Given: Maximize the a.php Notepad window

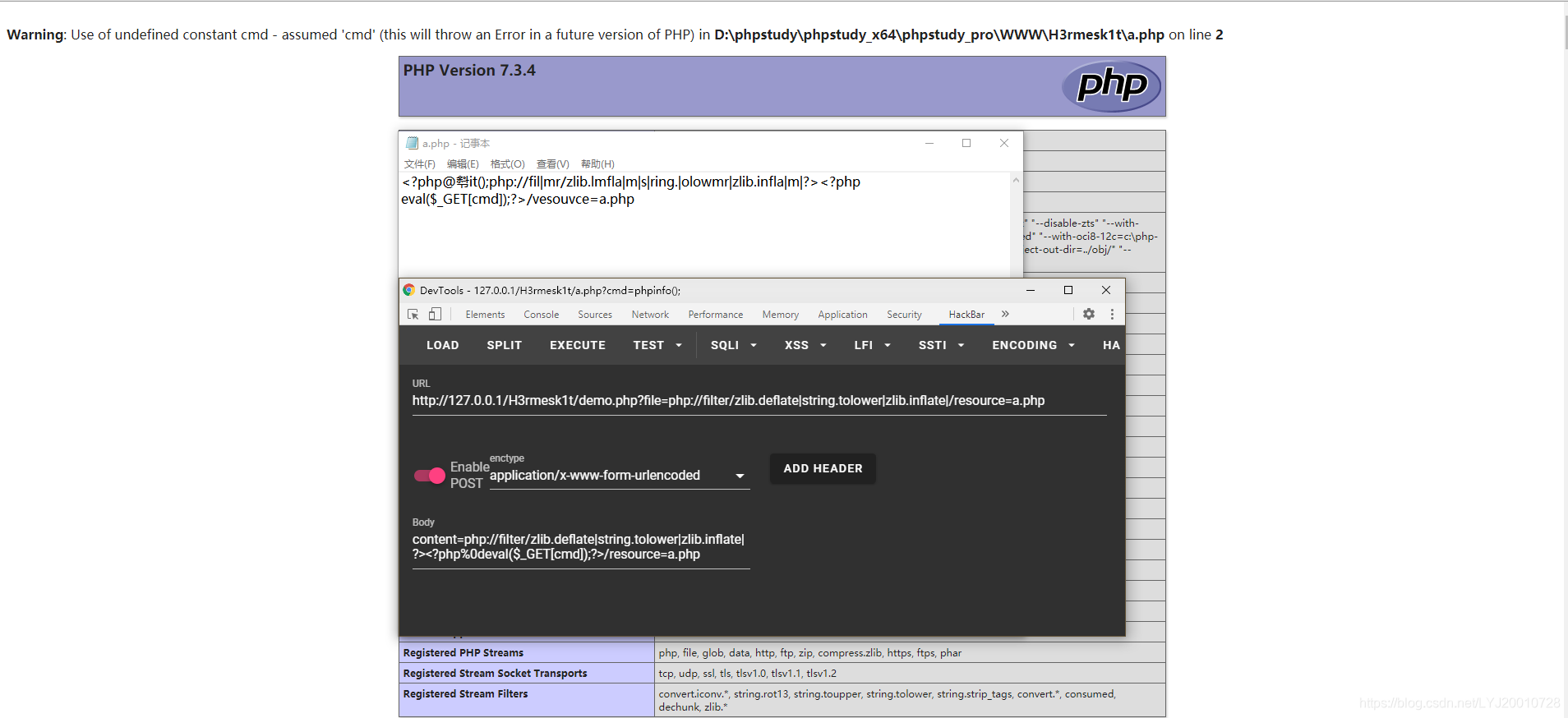Looking at the screenshot, I should click(966, 143).
